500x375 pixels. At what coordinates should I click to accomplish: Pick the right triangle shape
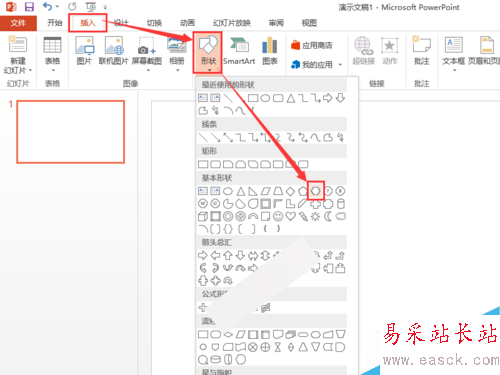[253, 191]
